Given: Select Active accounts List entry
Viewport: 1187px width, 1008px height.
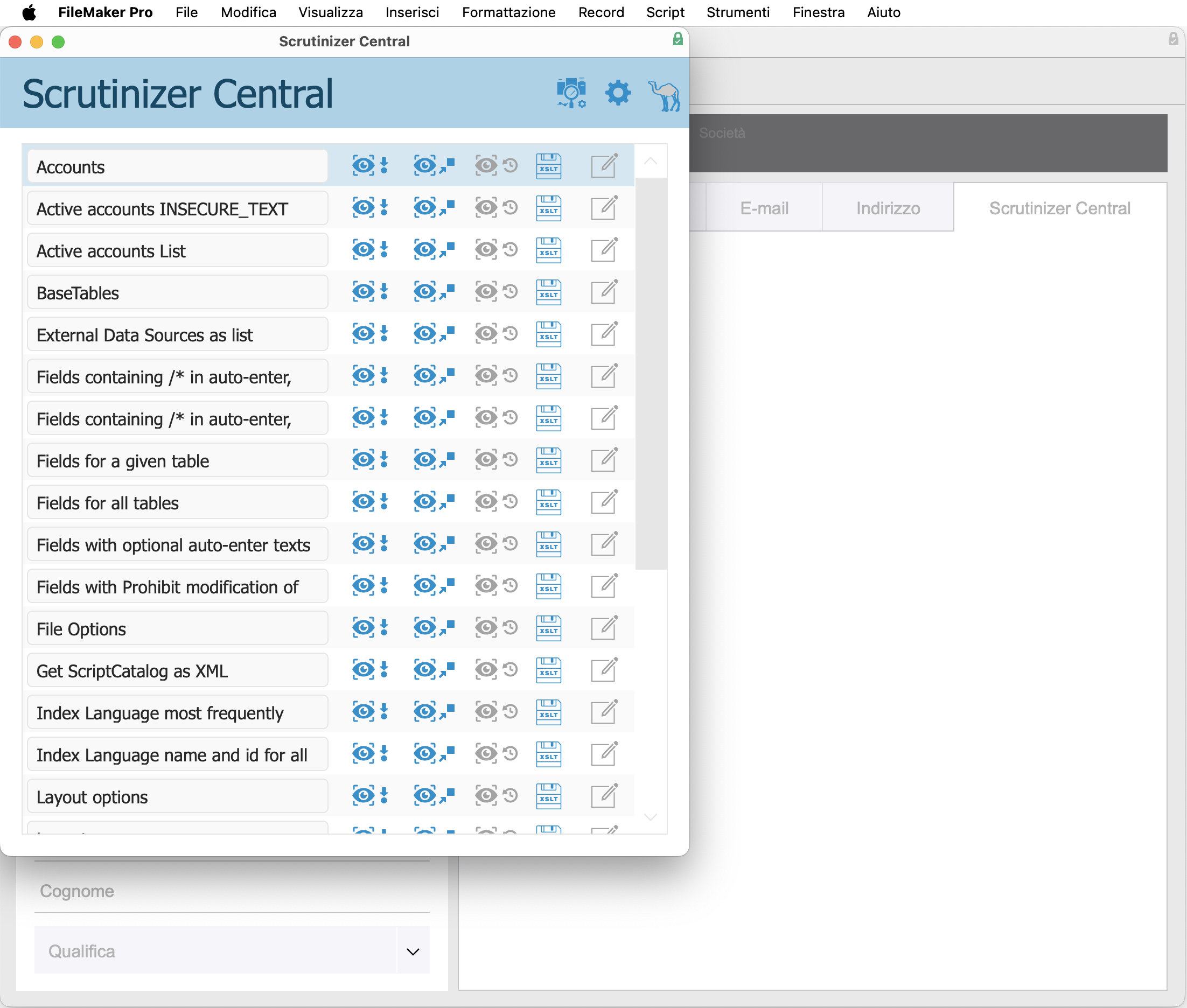Looking at the screenshot, I should coord(177,251).
